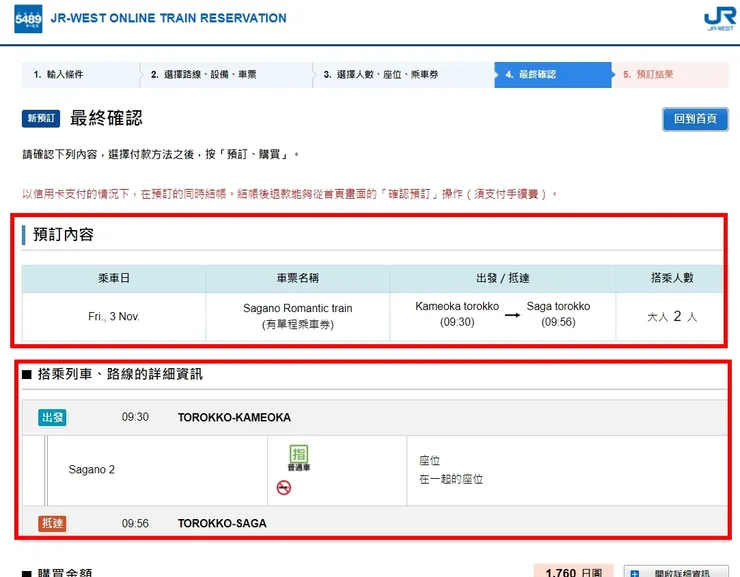Click JR-WEST ONLINE TRAIN RESERVATION title
Image resolution: width=740 pixels, height=577 pixels.
(168, 18)
